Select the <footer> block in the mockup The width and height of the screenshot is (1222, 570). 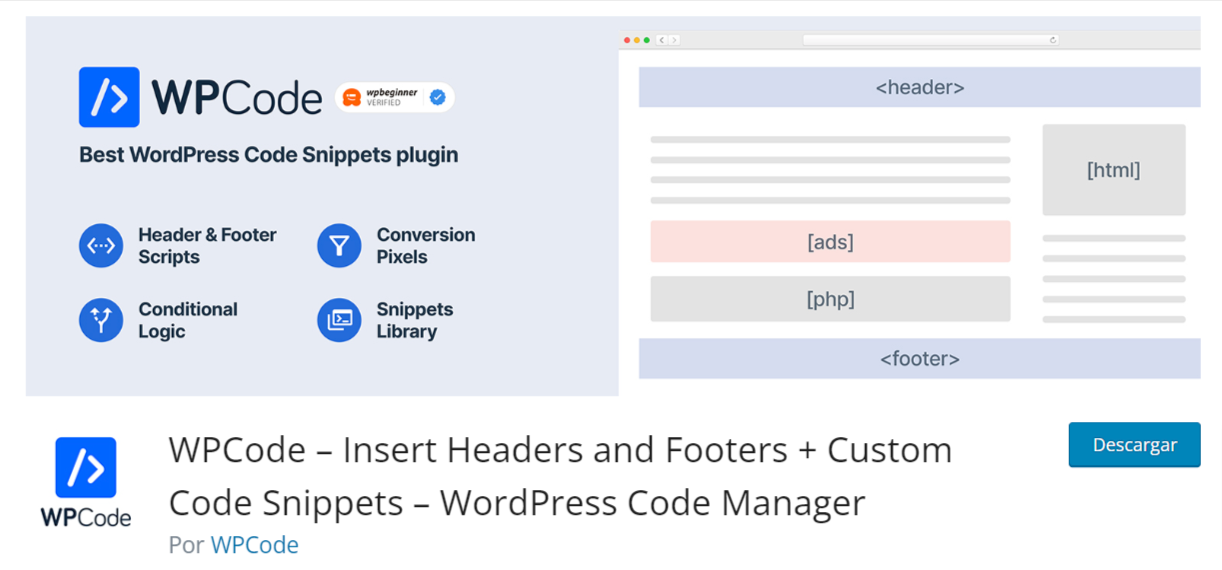click(x=919, y=358)
